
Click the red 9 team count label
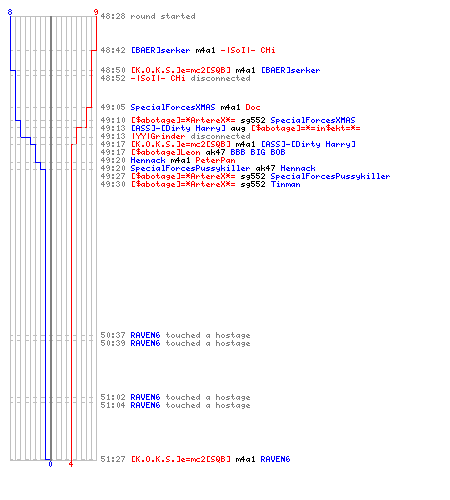coord(96,12)
